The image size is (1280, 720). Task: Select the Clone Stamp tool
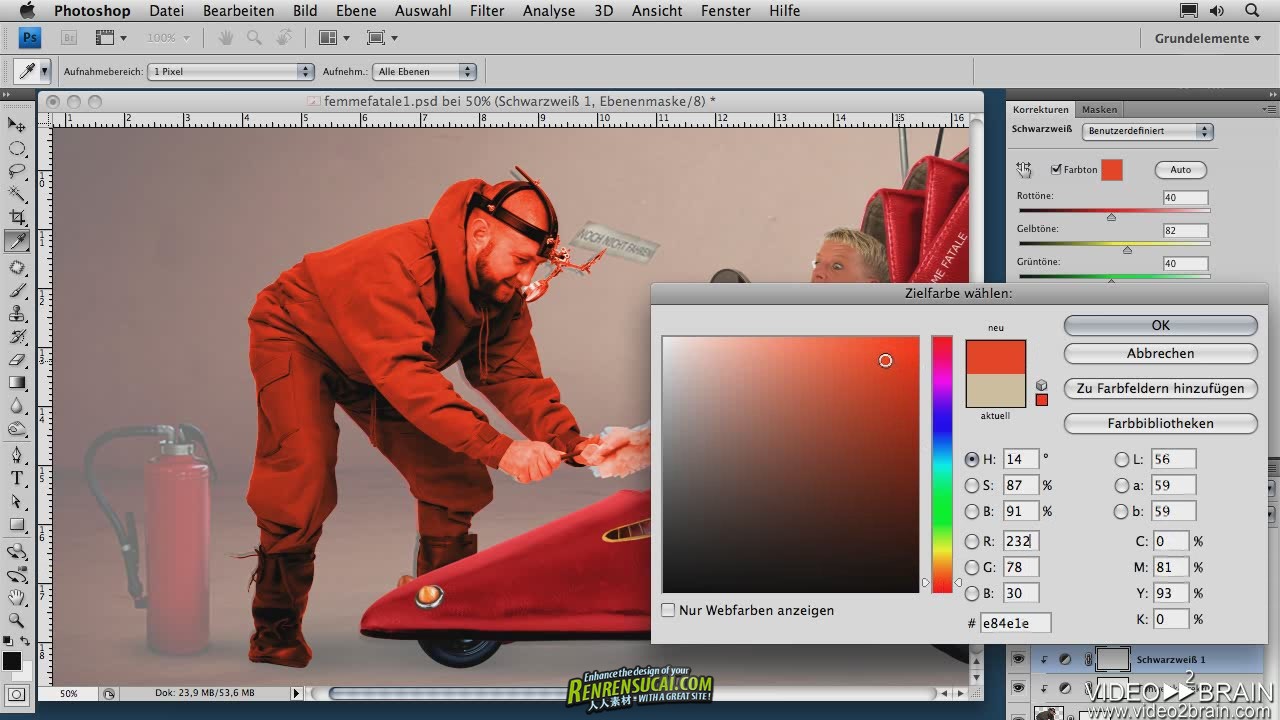17,313
